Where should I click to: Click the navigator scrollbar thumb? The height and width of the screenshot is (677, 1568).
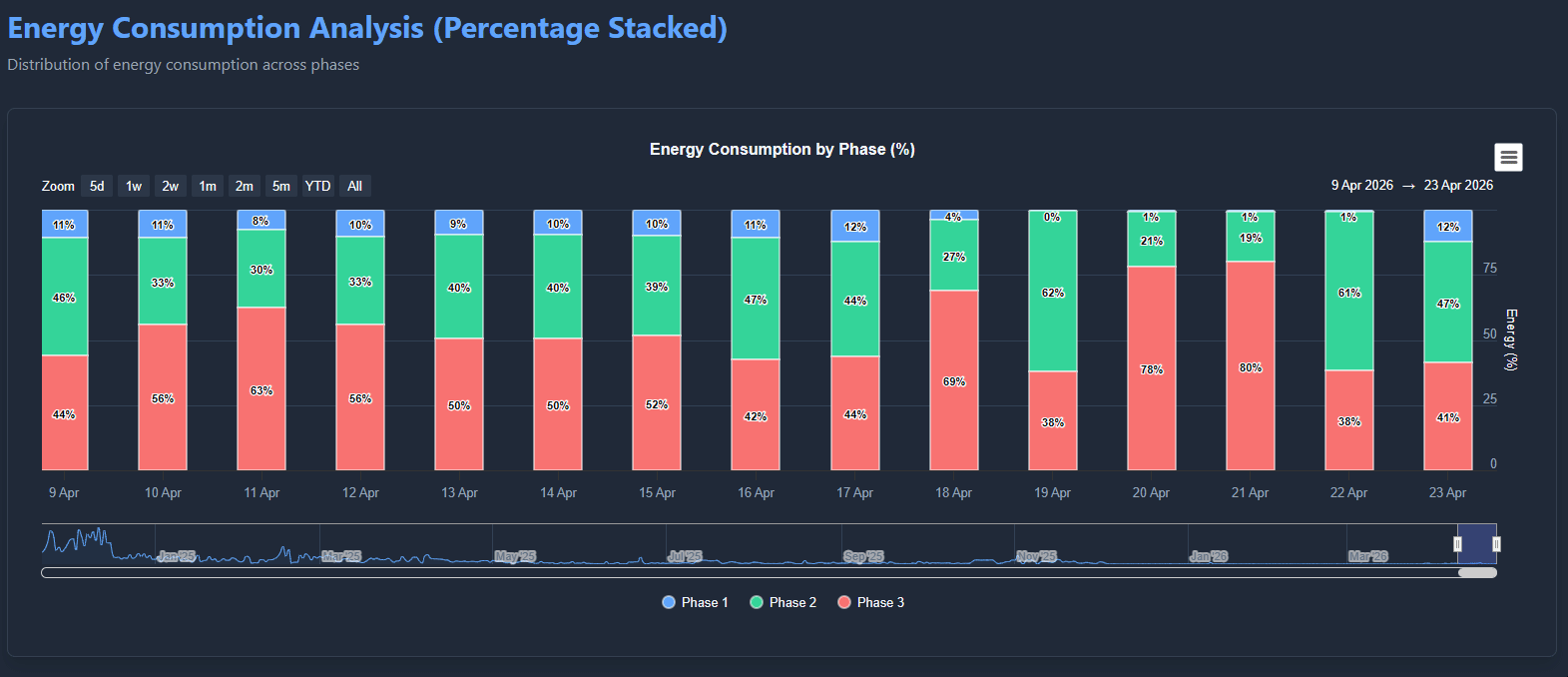tap(1477, 573)
